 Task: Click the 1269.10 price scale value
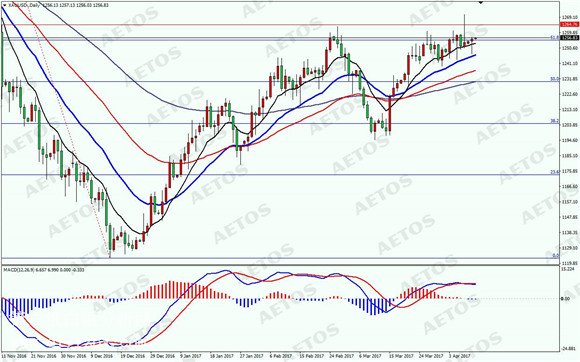click(570, 17)
